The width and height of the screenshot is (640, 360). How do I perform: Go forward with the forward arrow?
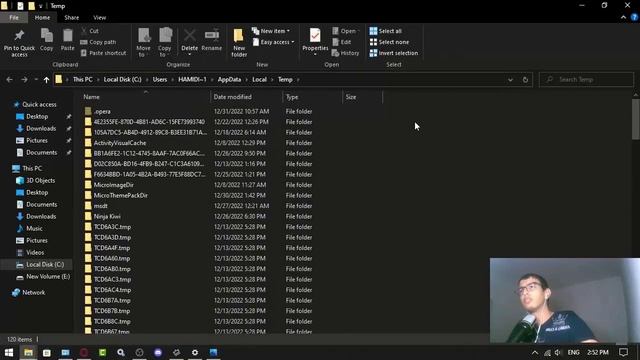[x=24, y=80]
